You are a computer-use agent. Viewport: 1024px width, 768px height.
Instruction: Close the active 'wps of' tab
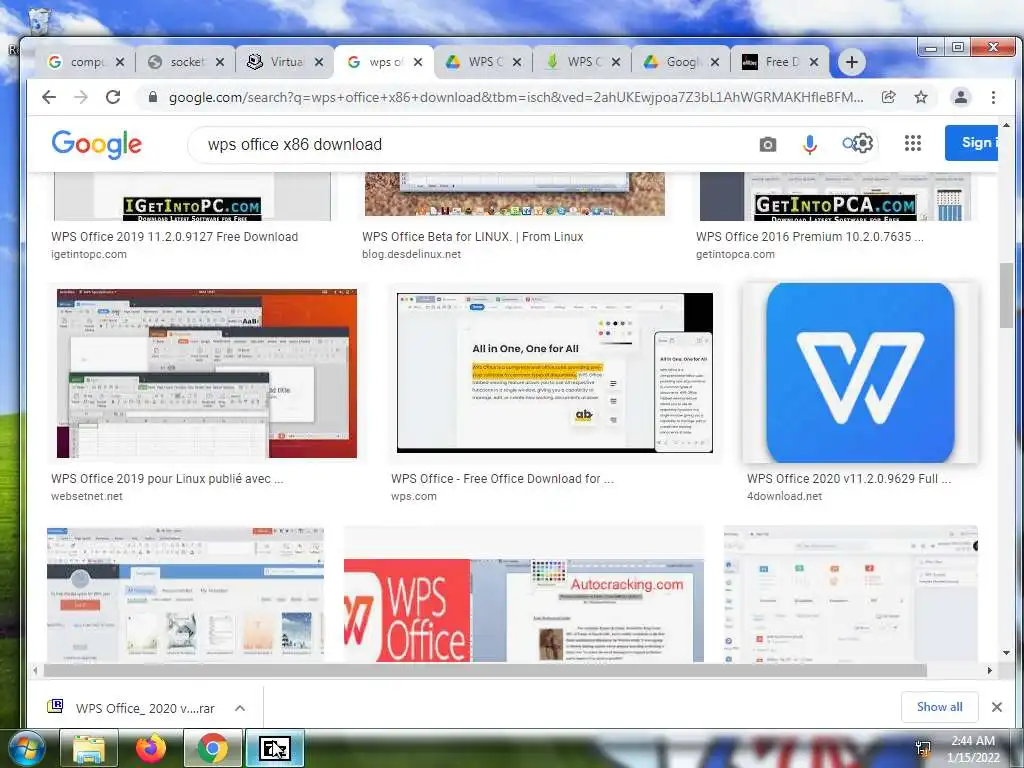pyautogui.click(x=418, y=62)
